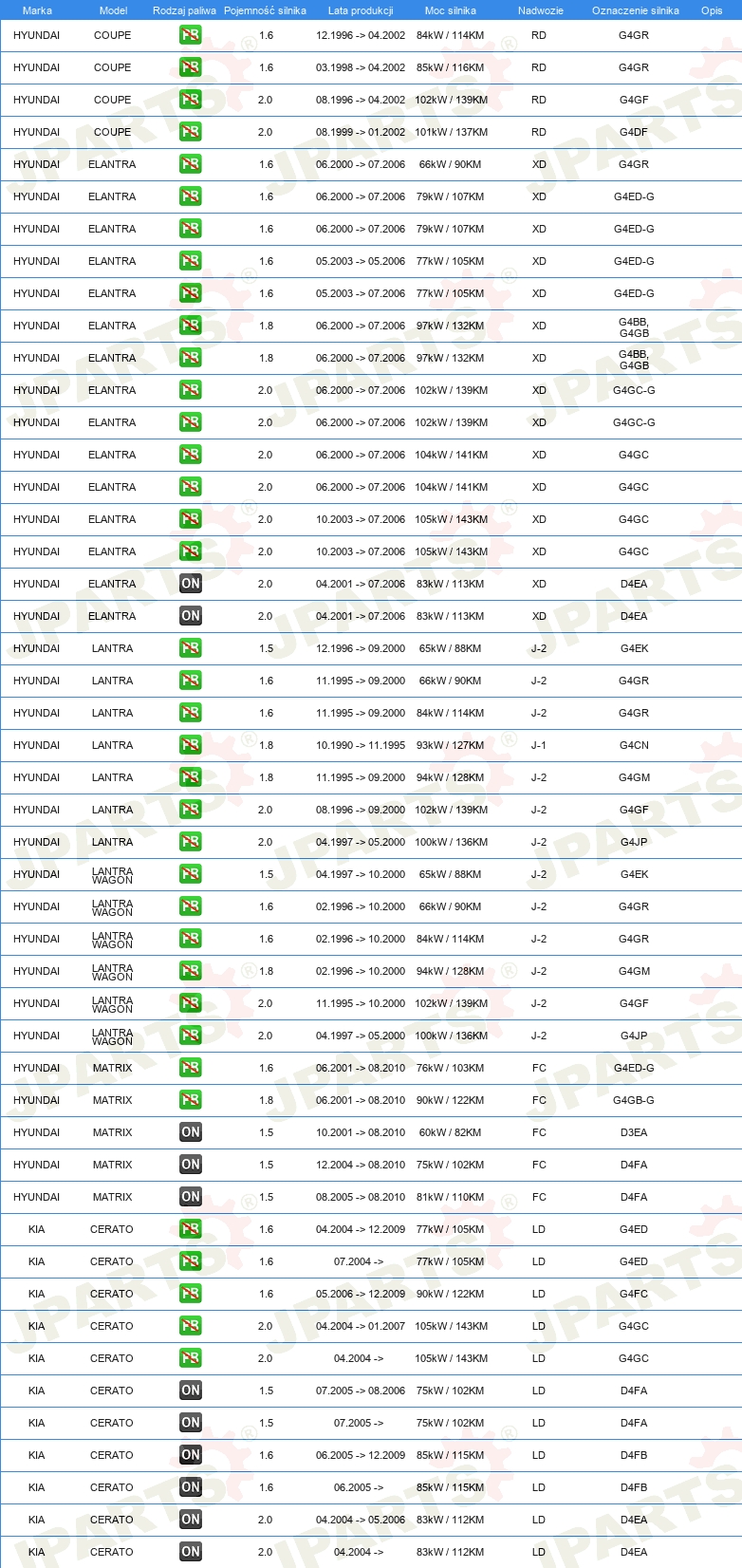742x1568 pixels.
Task: Click petrol icon in COUPE G4DF row
Action: pyautogui.click(x=191, y=132)
